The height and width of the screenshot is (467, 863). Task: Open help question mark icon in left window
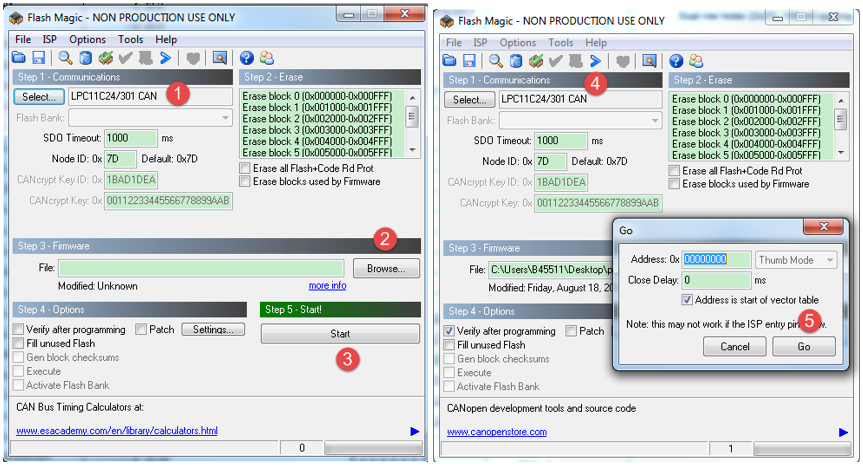[247, 57]
